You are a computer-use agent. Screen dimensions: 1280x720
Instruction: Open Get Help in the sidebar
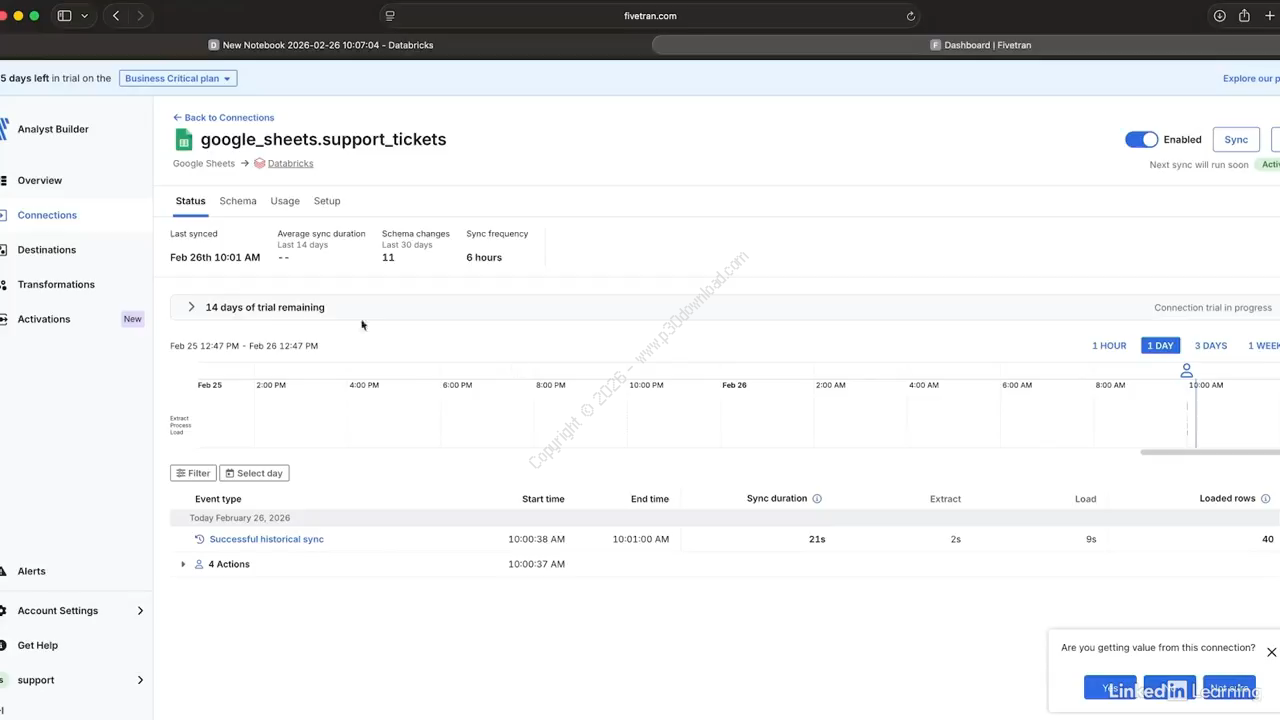pyautogui.click(x=38, y=645)
